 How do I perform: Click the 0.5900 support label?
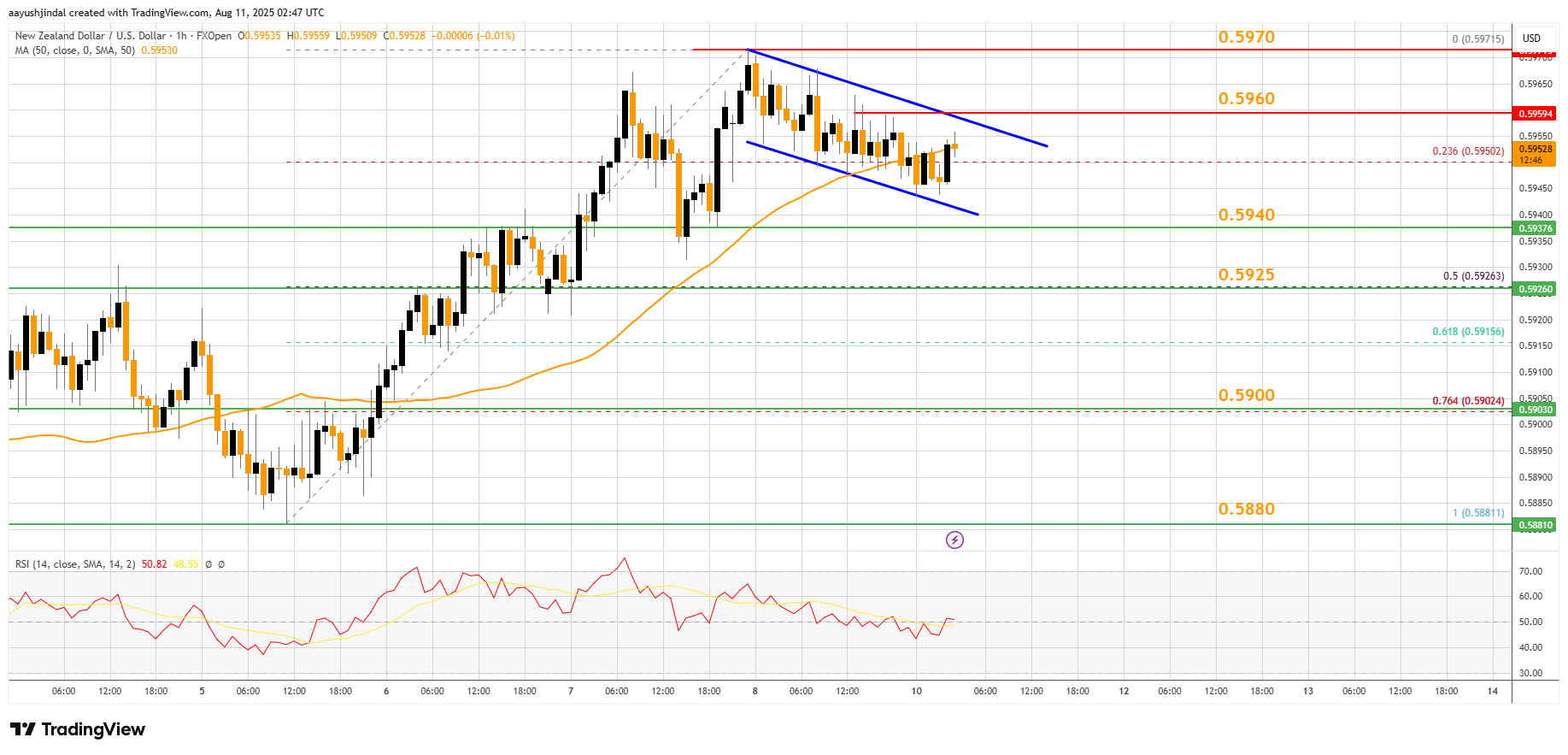point(1246,395)
